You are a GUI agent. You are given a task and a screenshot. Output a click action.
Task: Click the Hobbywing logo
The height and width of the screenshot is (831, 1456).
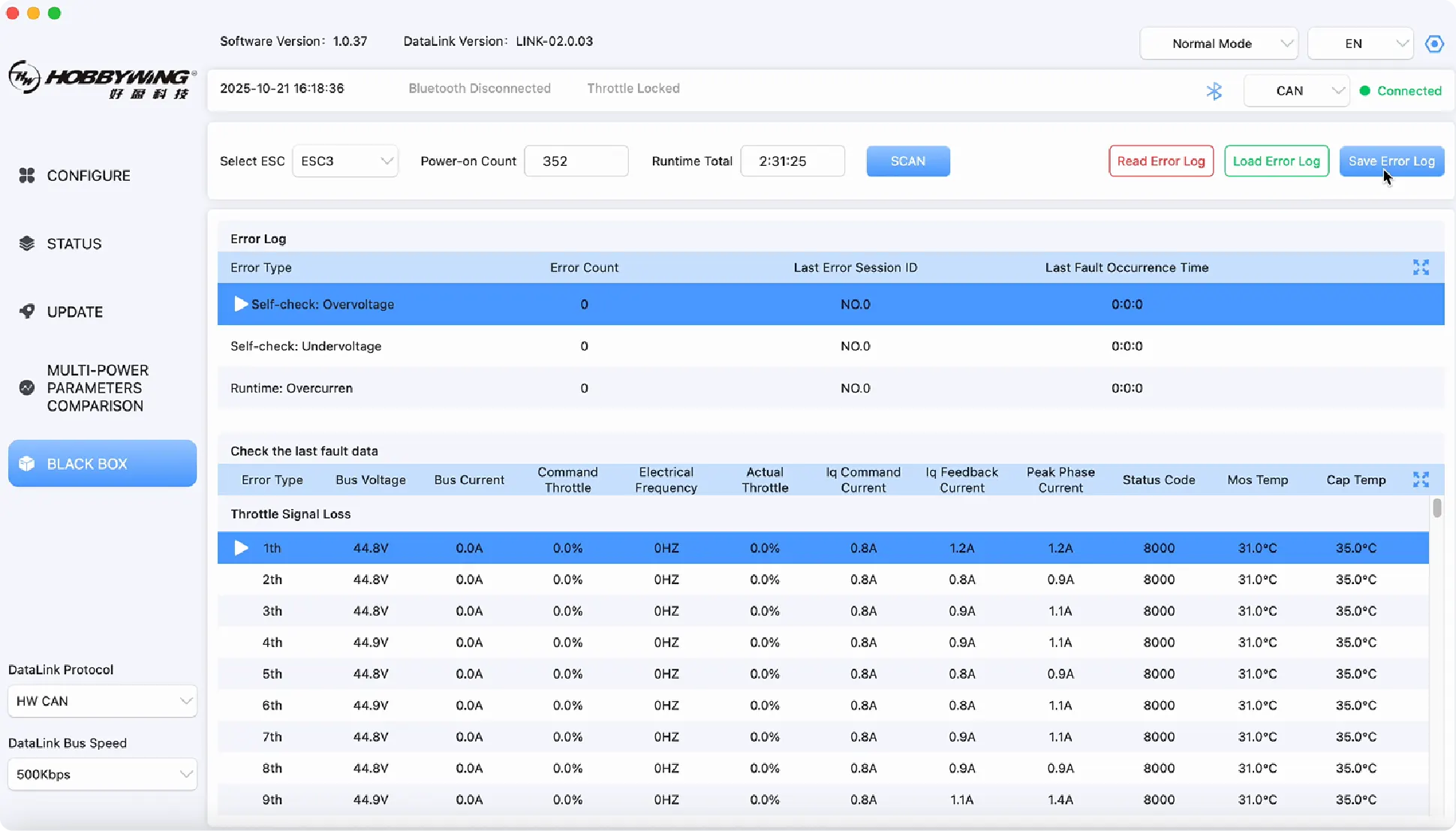coord(102,80)
